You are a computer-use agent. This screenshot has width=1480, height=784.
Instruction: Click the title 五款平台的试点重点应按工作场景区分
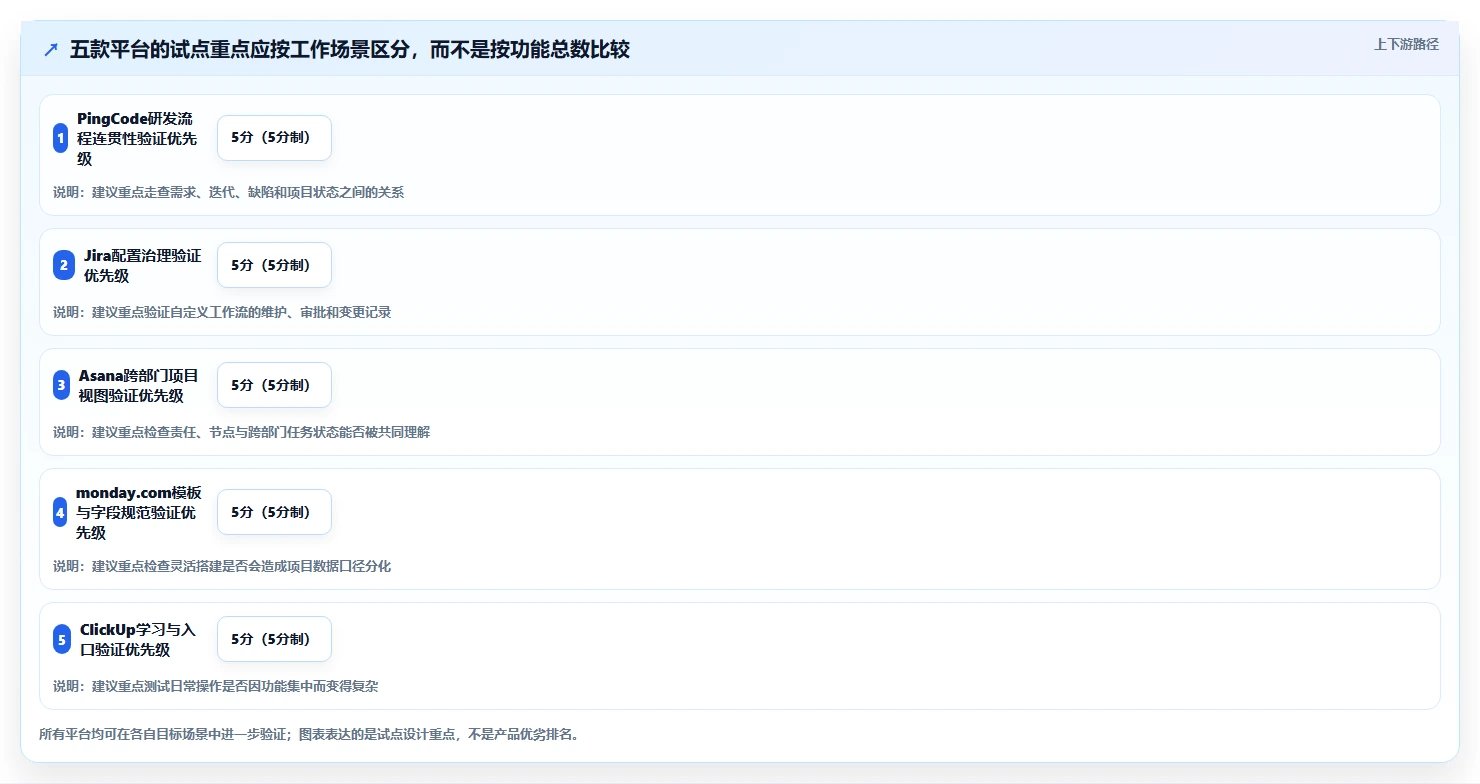click(349, 50)
